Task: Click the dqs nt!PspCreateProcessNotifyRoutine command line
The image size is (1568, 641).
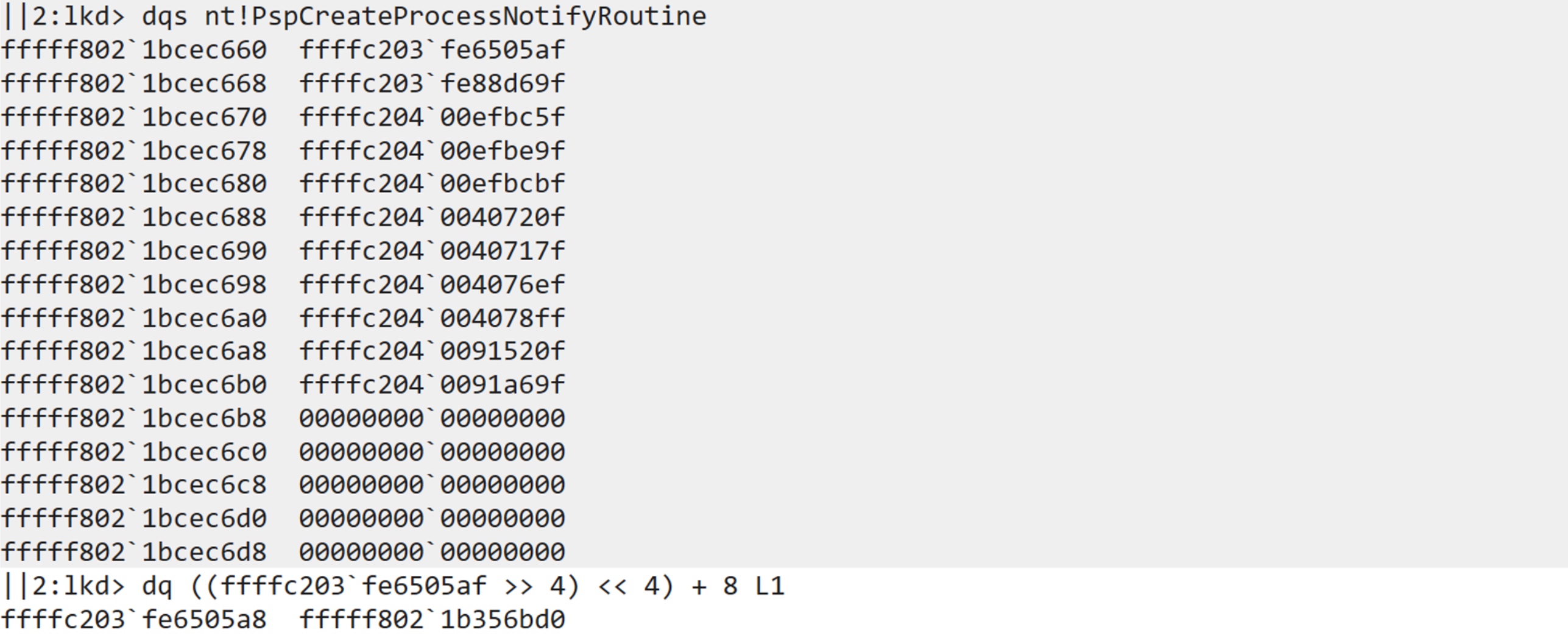Action: 423,16
